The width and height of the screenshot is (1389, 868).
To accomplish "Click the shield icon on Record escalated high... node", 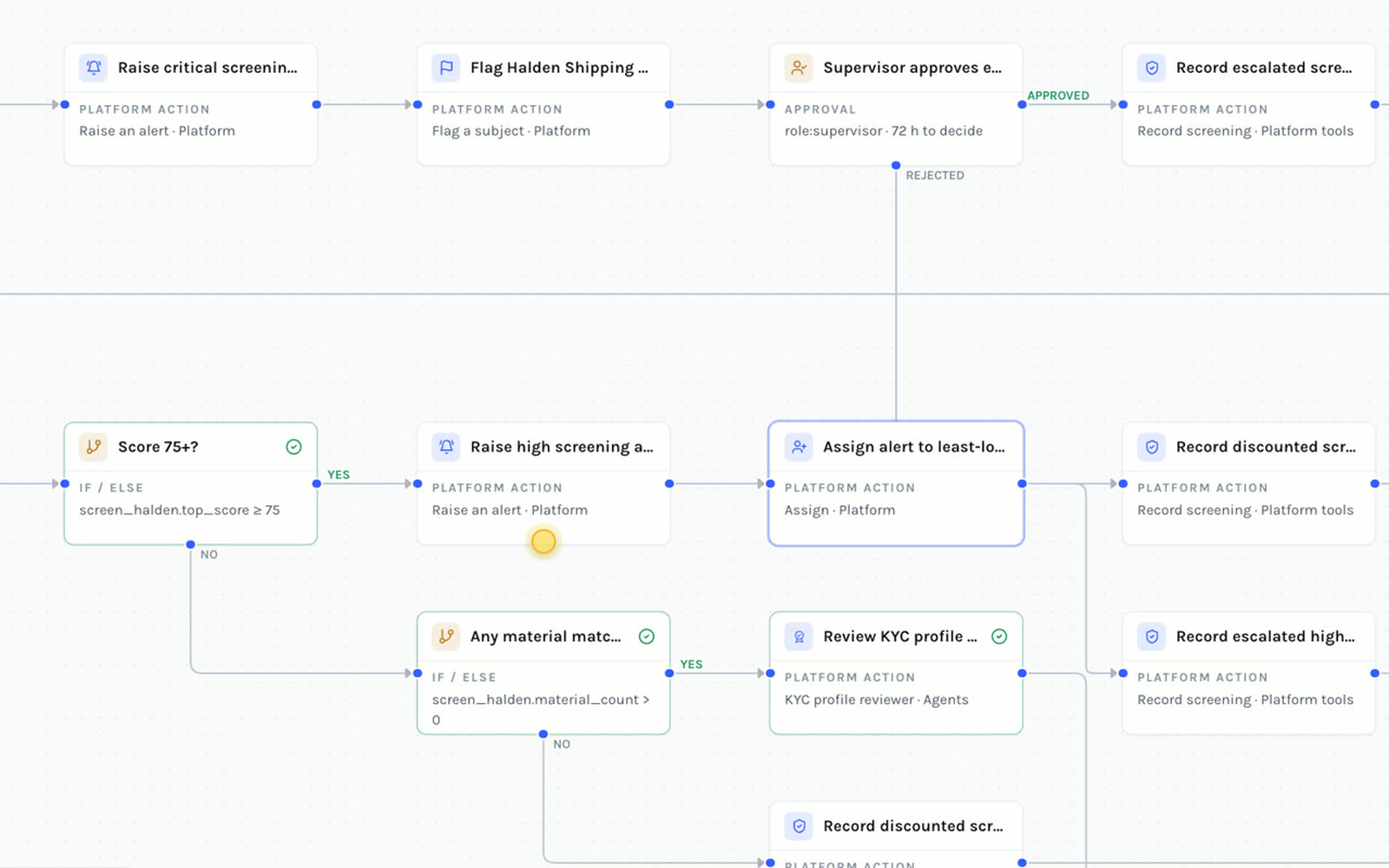I will [x=1152, y=636].
